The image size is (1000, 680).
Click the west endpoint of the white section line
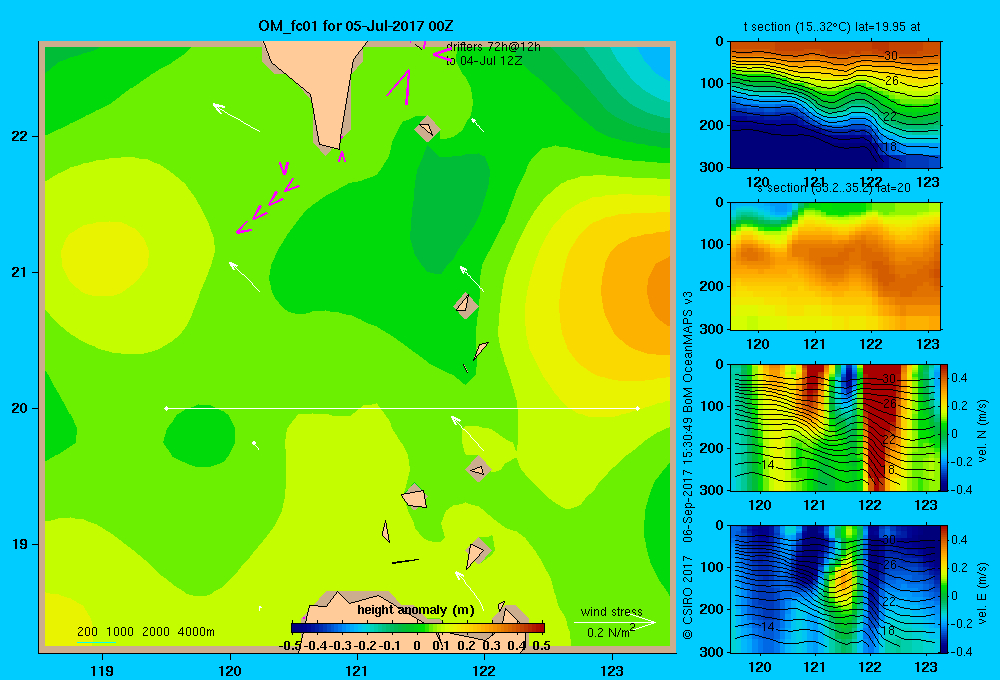[x=166, y=408]
